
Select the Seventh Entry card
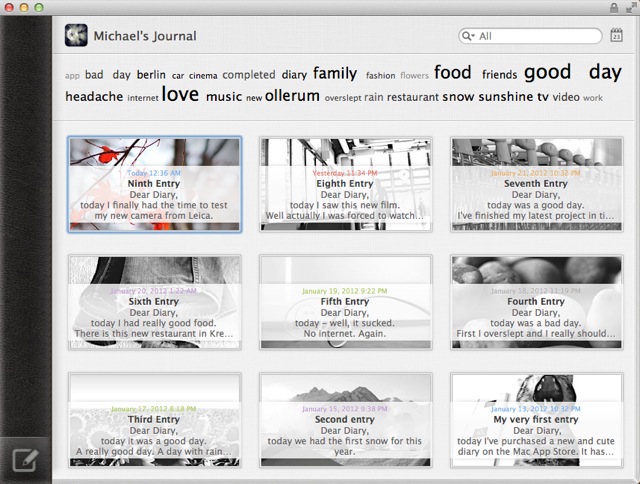(536, 185)
